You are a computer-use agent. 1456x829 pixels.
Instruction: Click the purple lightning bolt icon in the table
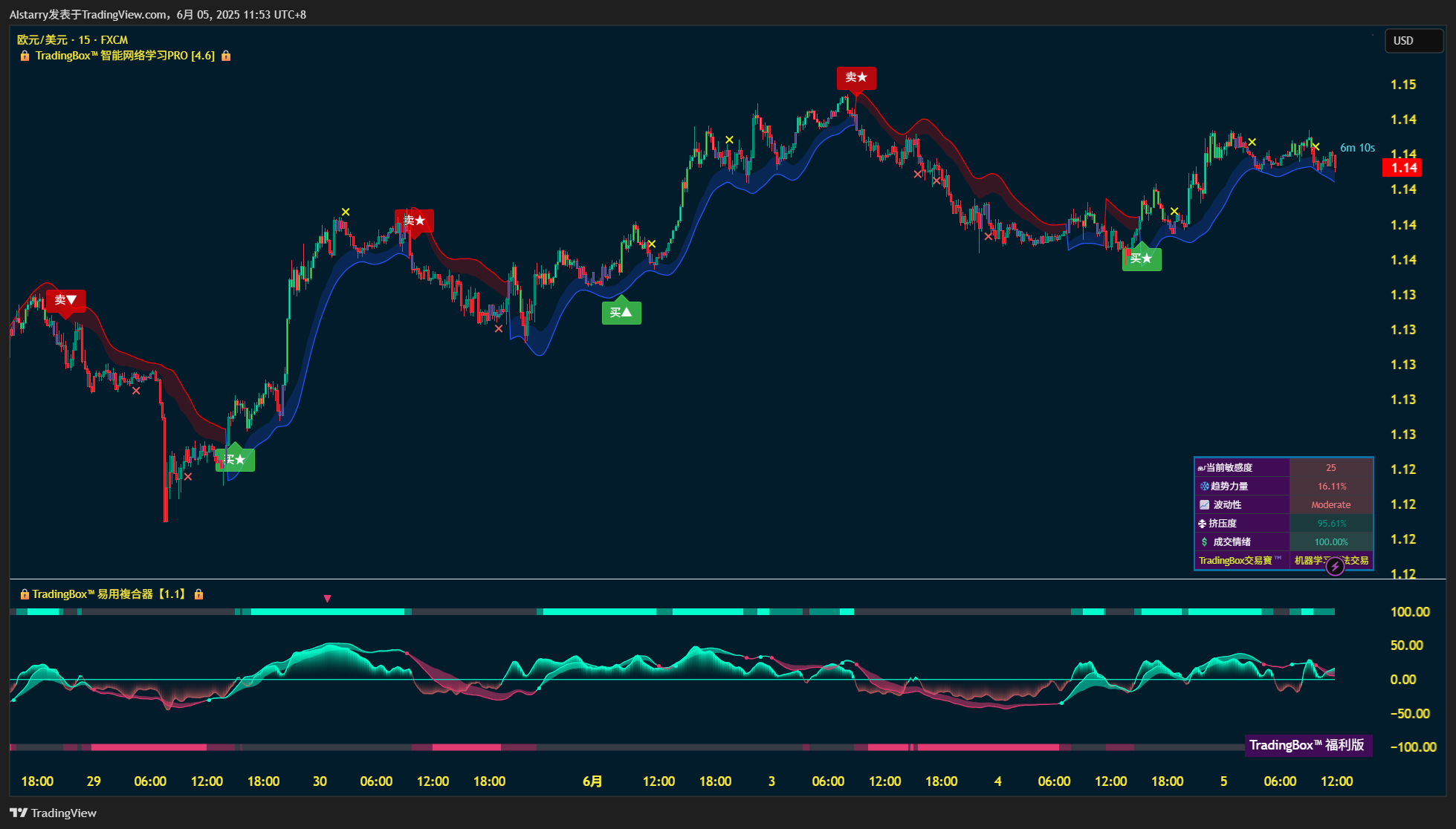1335,567
